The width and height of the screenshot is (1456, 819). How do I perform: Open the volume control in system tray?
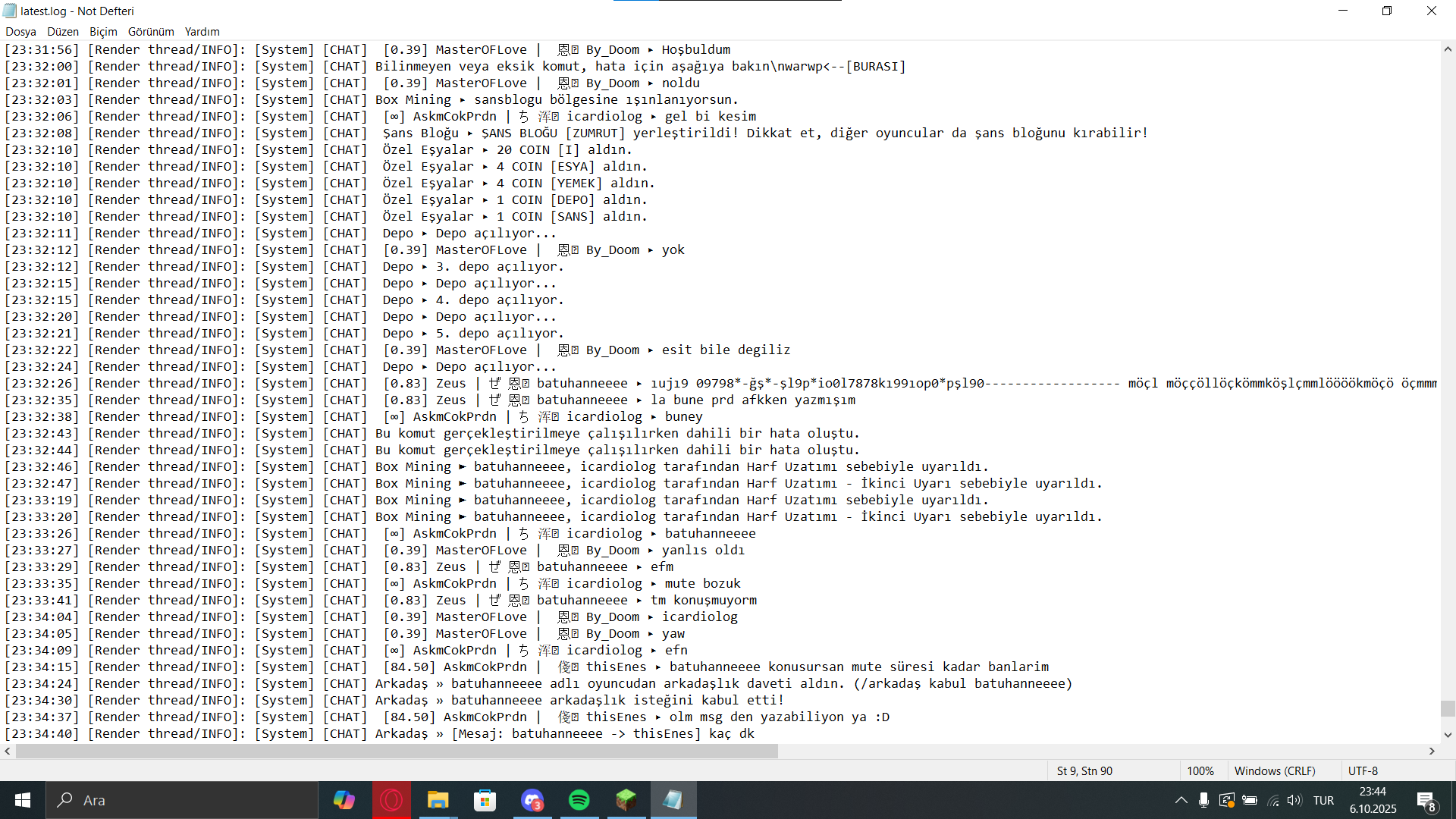tap(1294, 800)
